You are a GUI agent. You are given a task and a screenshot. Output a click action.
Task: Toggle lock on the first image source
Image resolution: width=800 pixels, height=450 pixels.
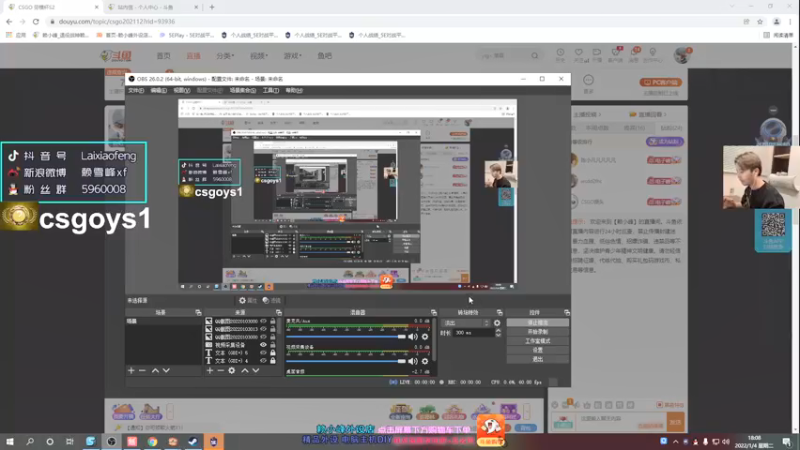click(x=273, y=321)
